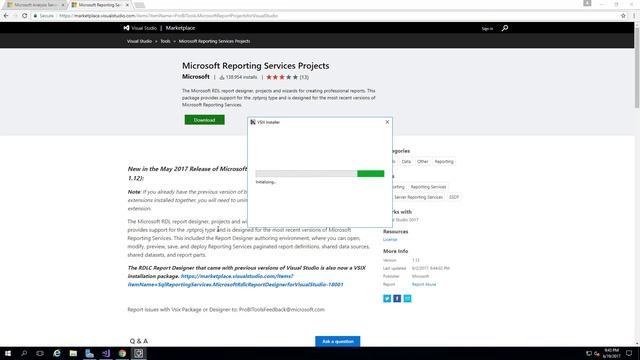Select the Reporting Services tag

(428, 187)
